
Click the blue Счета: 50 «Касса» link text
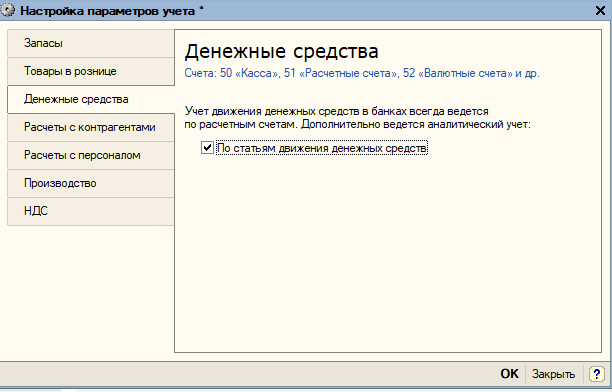[x=362, y=73]
